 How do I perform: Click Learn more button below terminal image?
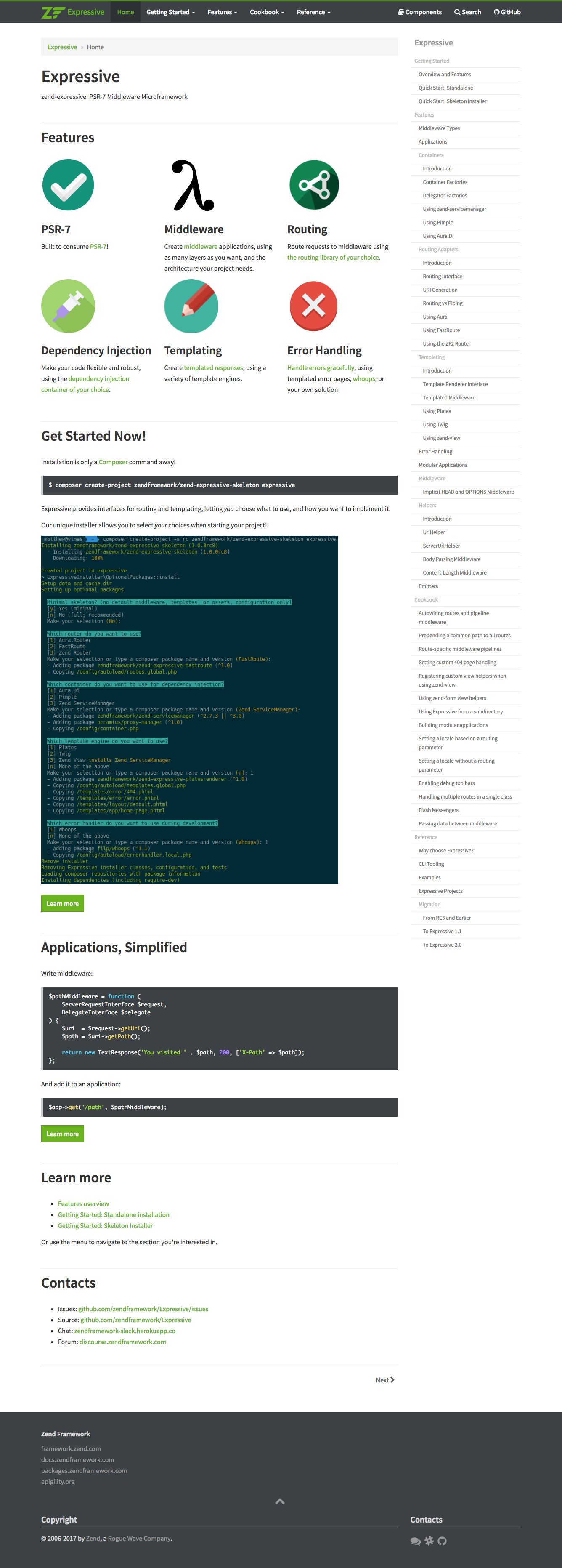(63, 903)
